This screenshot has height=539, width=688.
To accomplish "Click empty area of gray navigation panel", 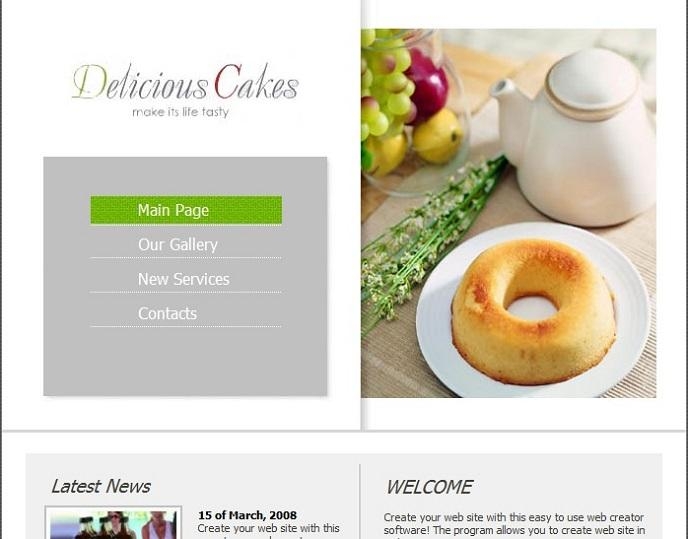I will click(185, 362).
